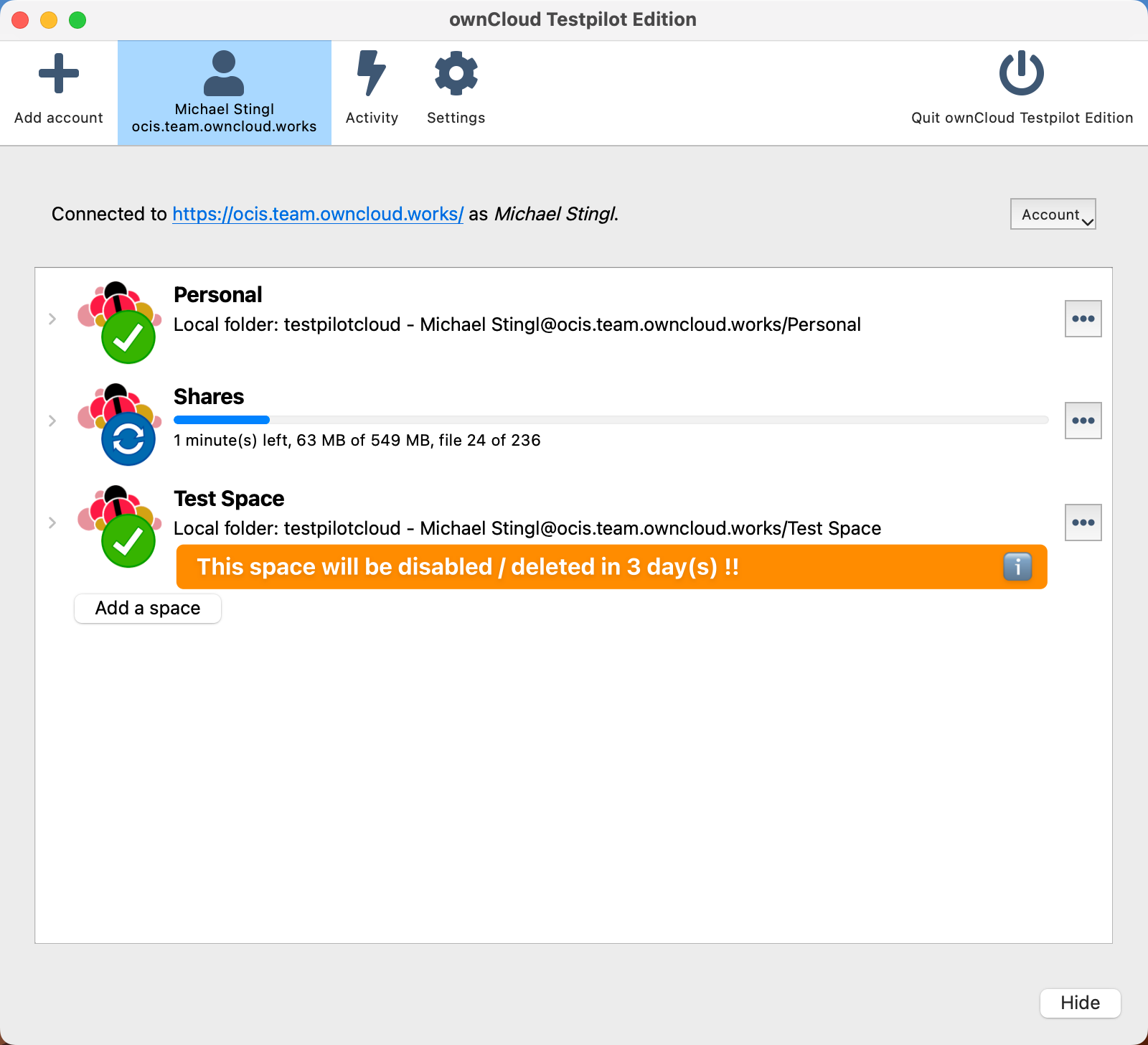Select the Personal space title
Screen dimensions: 1148x1045
tap(218, 295)
